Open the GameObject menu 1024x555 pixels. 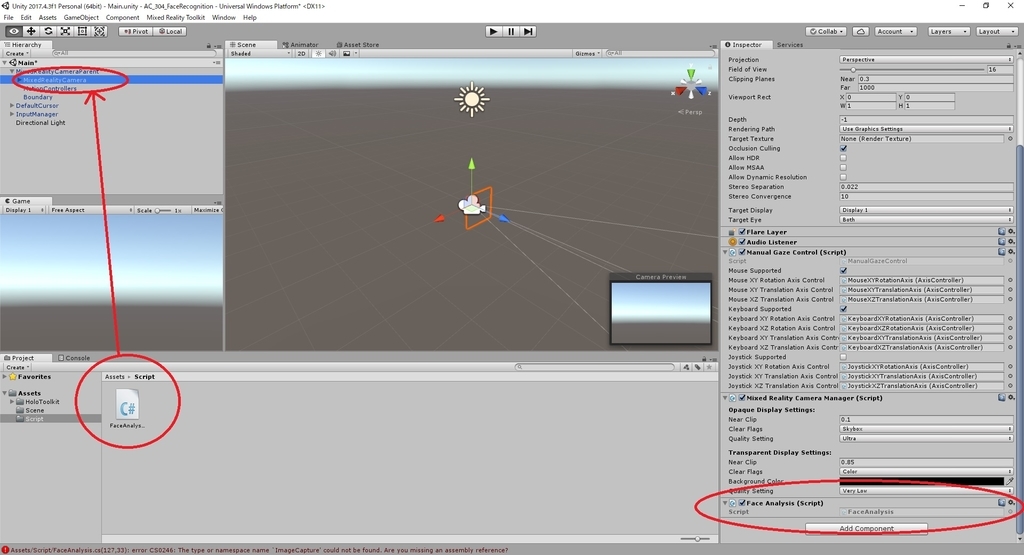tap(81, 18)
